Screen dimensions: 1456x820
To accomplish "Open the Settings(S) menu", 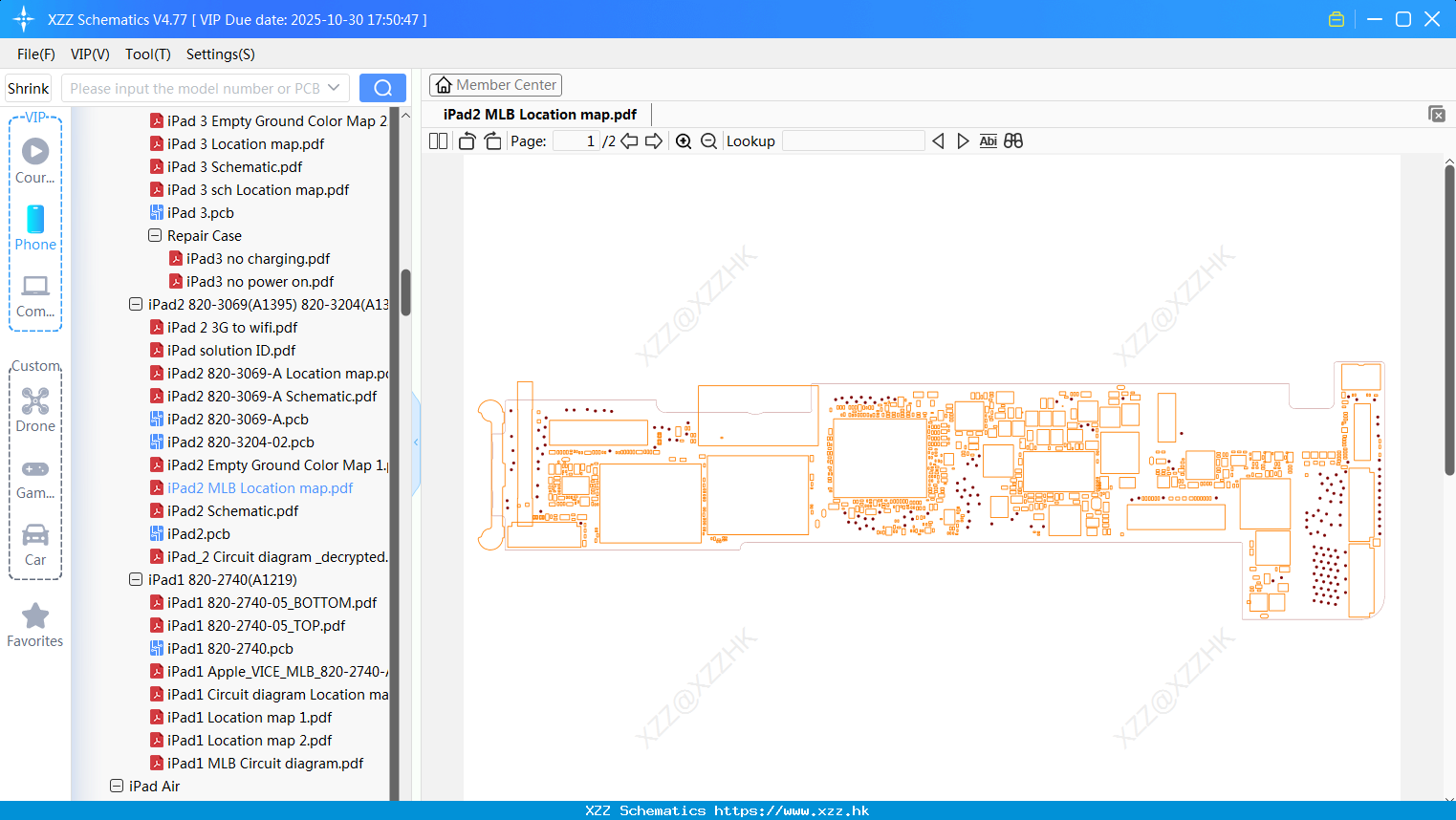I will (x=221, y=54).
